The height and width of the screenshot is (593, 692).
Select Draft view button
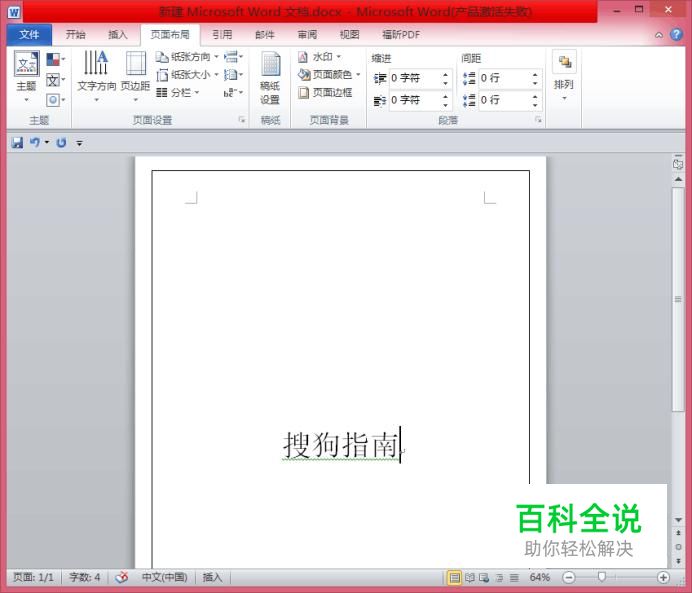[x=514, y=577]
